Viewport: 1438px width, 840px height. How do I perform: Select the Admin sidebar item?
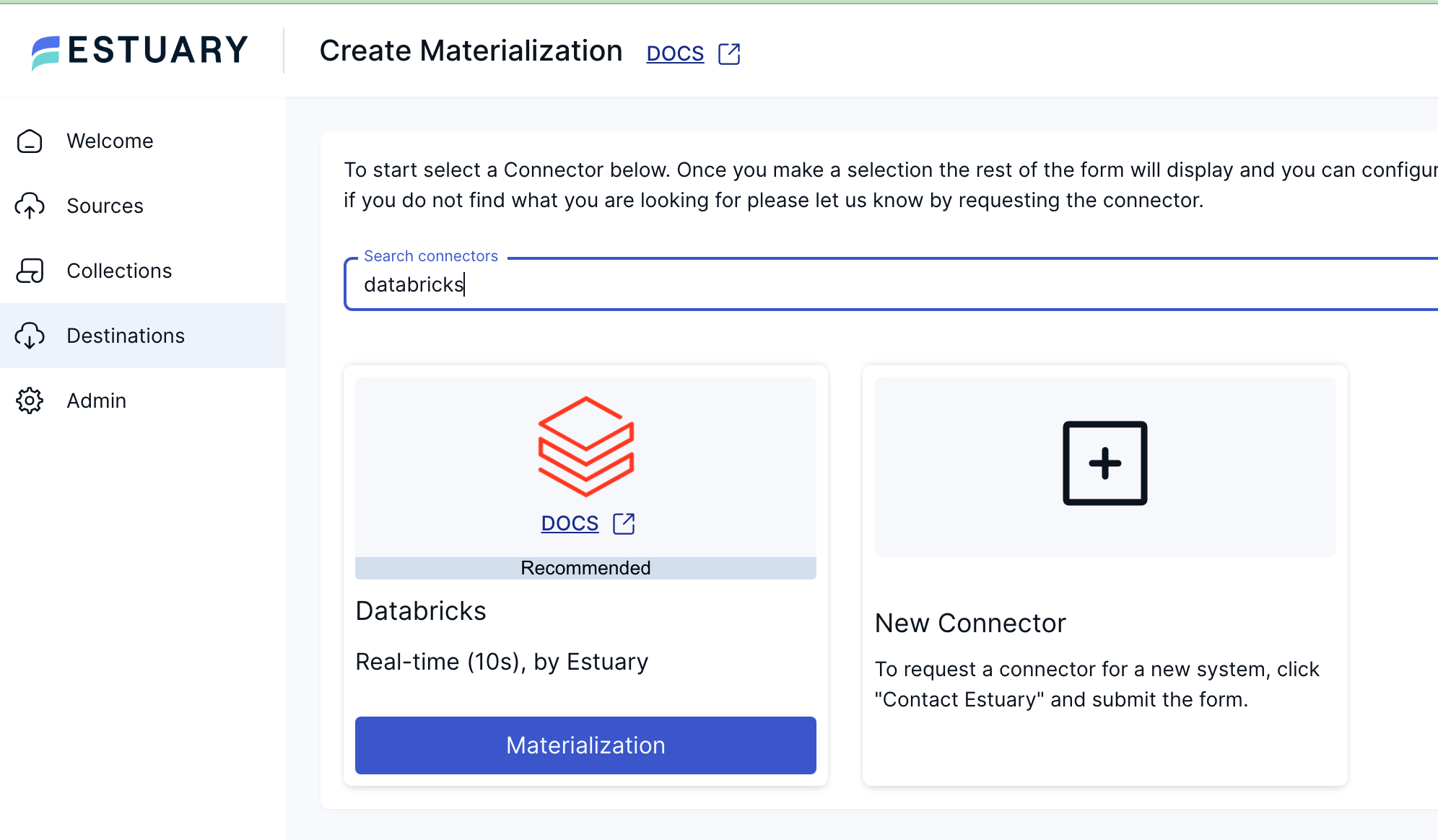96,401
